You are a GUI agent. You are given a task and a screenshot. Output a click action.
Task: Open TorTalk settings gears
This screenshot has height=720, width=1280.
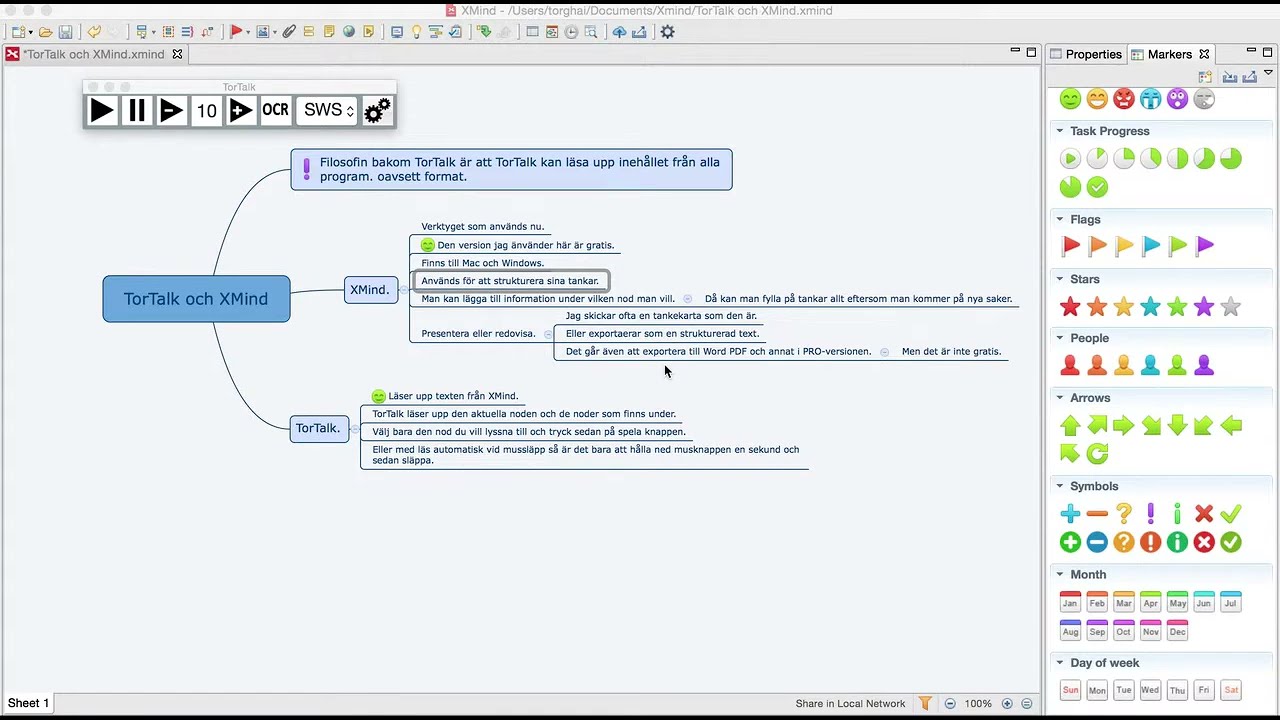[377, 110]
